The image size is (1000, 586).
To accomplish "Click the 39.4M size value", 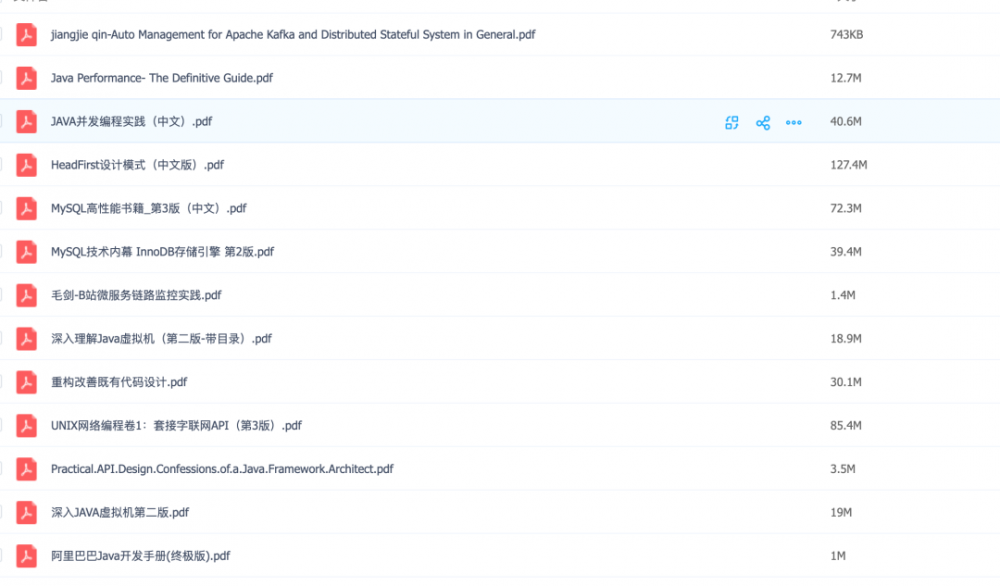I will tap(846, 251).
